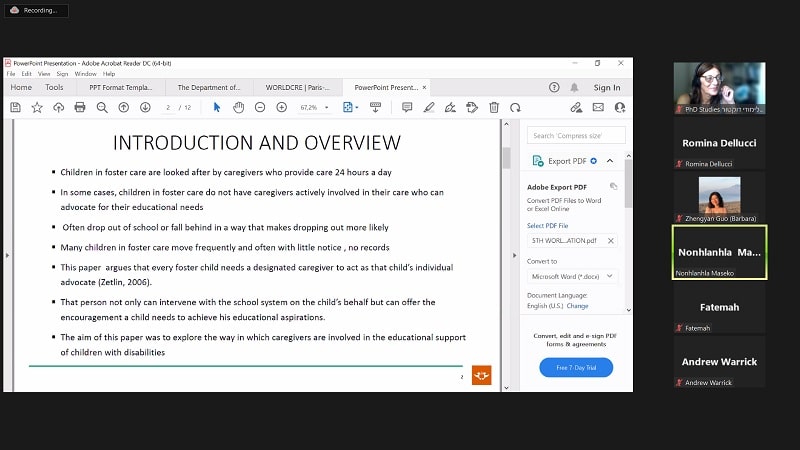Click the Change document language link

(x=578, y=306)
